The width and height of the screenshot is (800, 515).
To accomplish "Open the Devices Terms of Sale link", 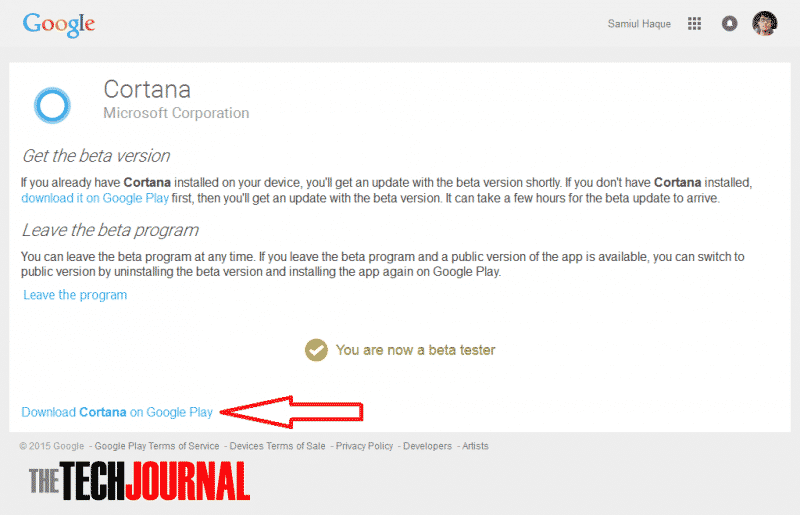I will pyautogui.click(x=277, y=446).
